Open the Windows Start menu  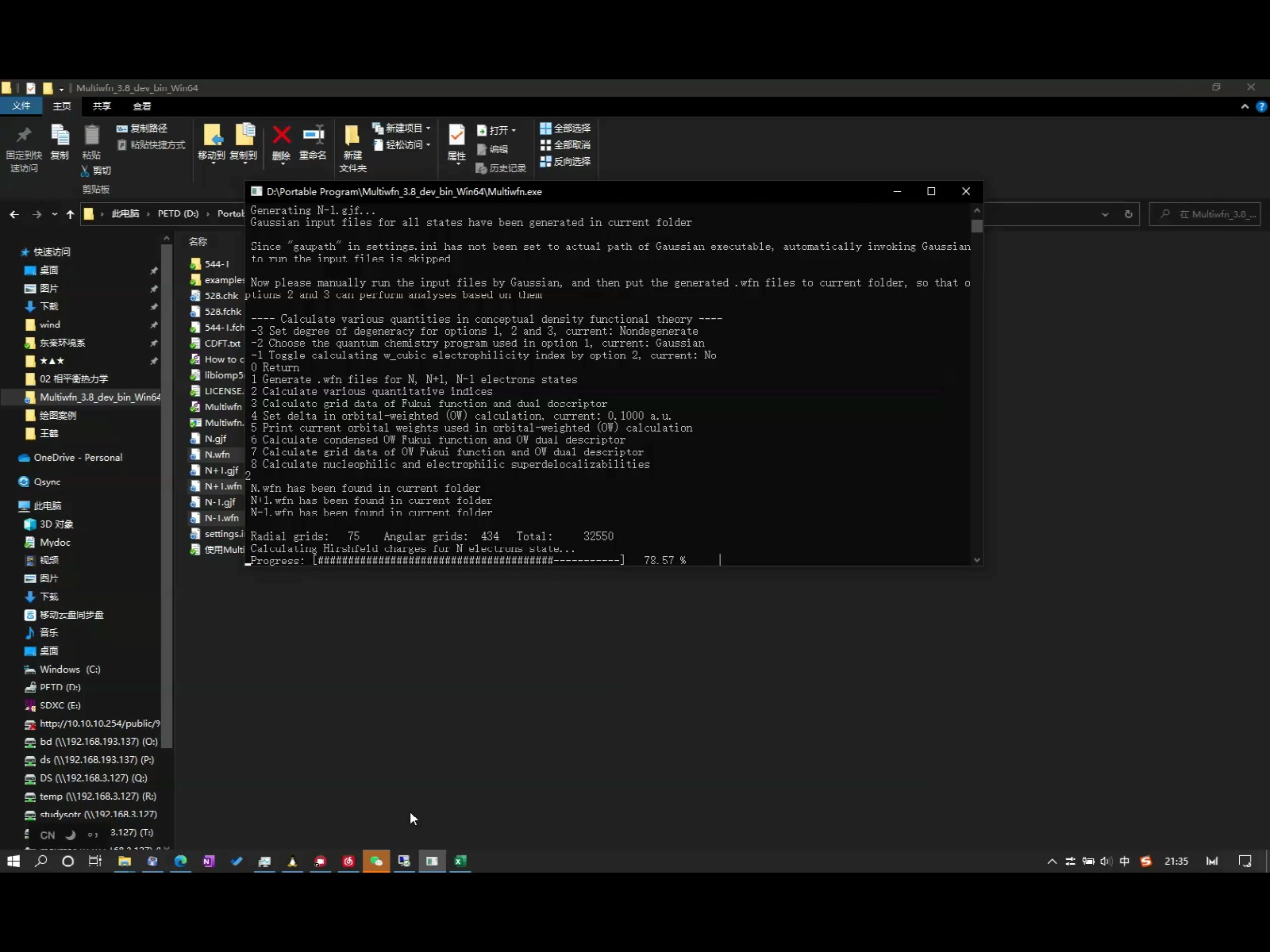pyautogui.click(x=13, y=861)
